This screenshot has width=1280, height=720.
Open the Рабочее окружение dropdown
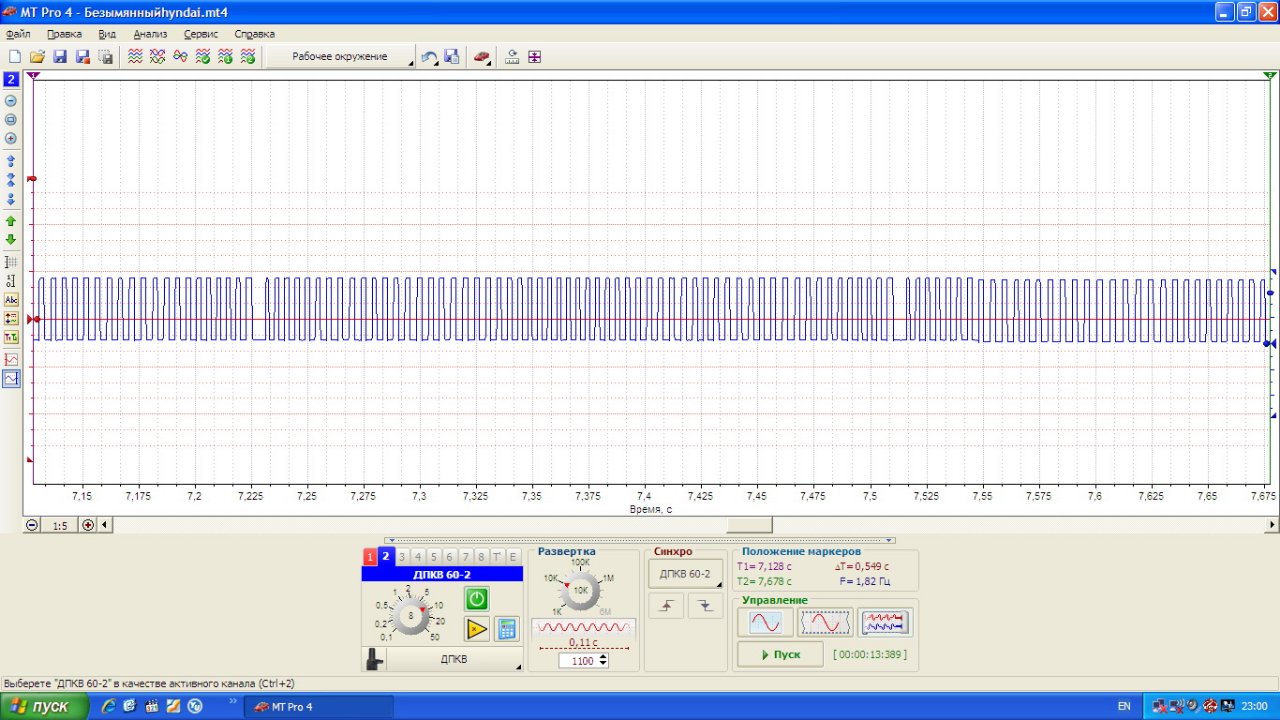341,57
